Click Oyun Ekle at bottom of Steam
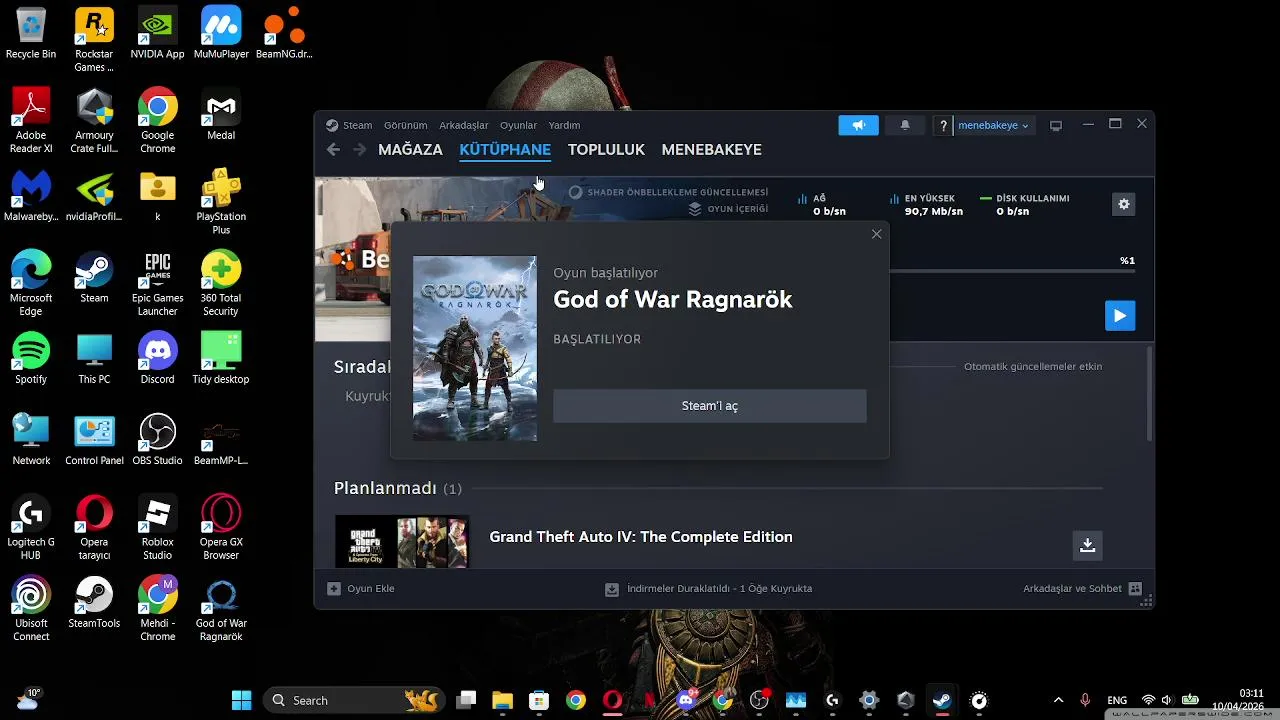Screen dimensions: 1280x720 pos(361,589)
